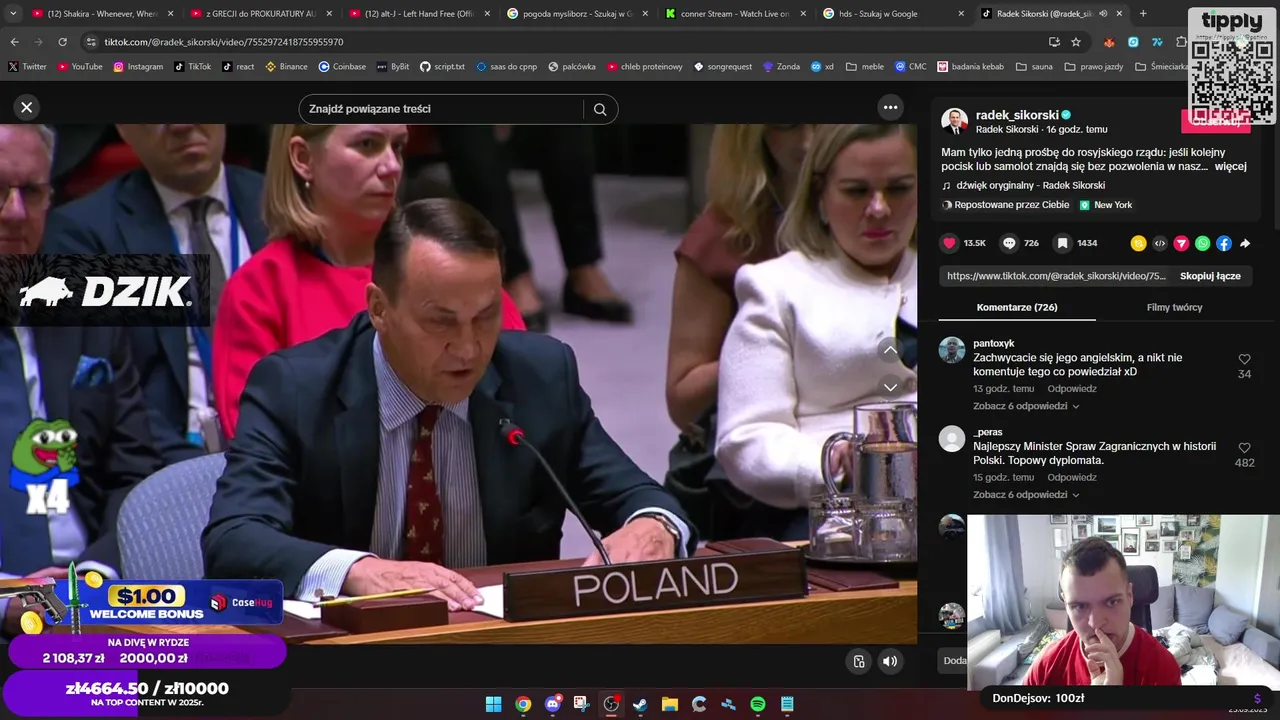Reload the page with refresh icon
The width and height of the screenshot is (1280, 720).
coord(62,42)
